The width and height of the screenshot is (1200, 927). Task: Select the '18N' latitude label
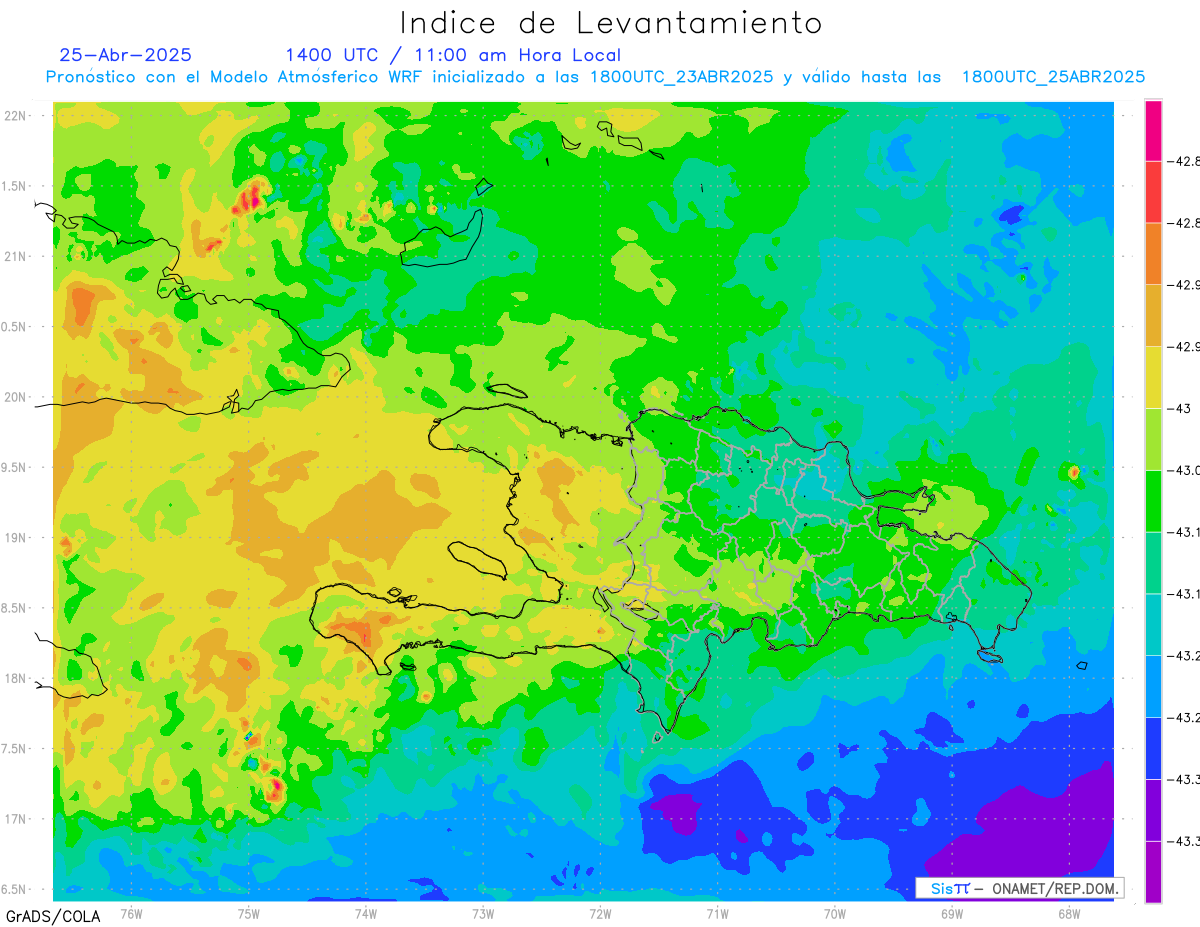click(16, 678)
